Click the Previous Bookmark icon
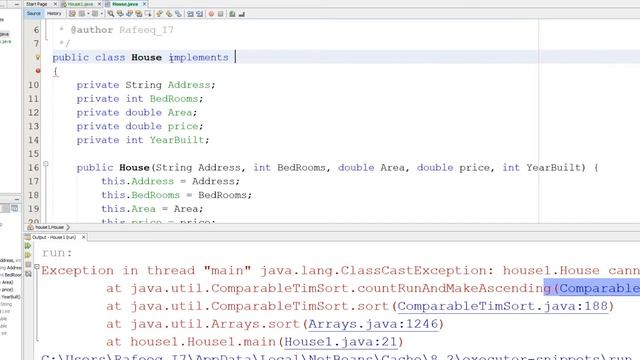640x360 pixels. pyautogui.click(x=160, y=14)
